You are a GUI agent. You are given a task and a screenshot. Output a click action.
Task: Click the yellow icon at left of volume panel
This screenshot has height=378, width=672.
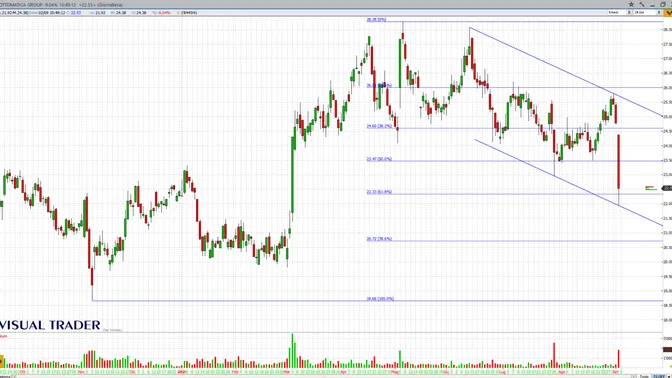(x=2, y=361)
